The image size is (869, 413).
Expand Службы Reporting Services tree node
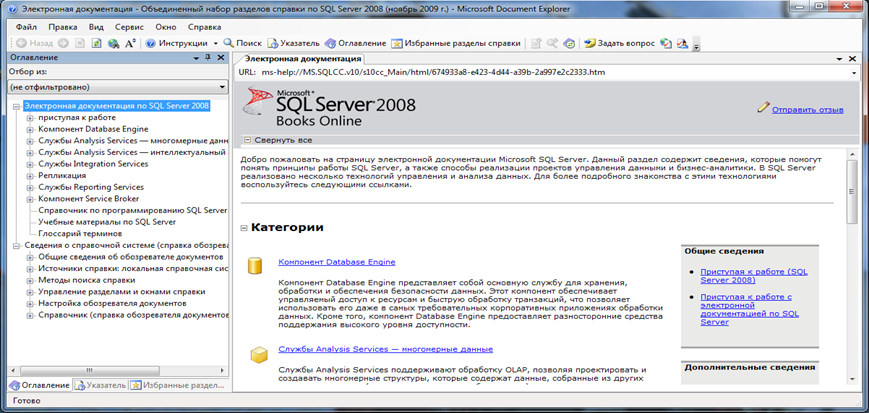(30, 187)
